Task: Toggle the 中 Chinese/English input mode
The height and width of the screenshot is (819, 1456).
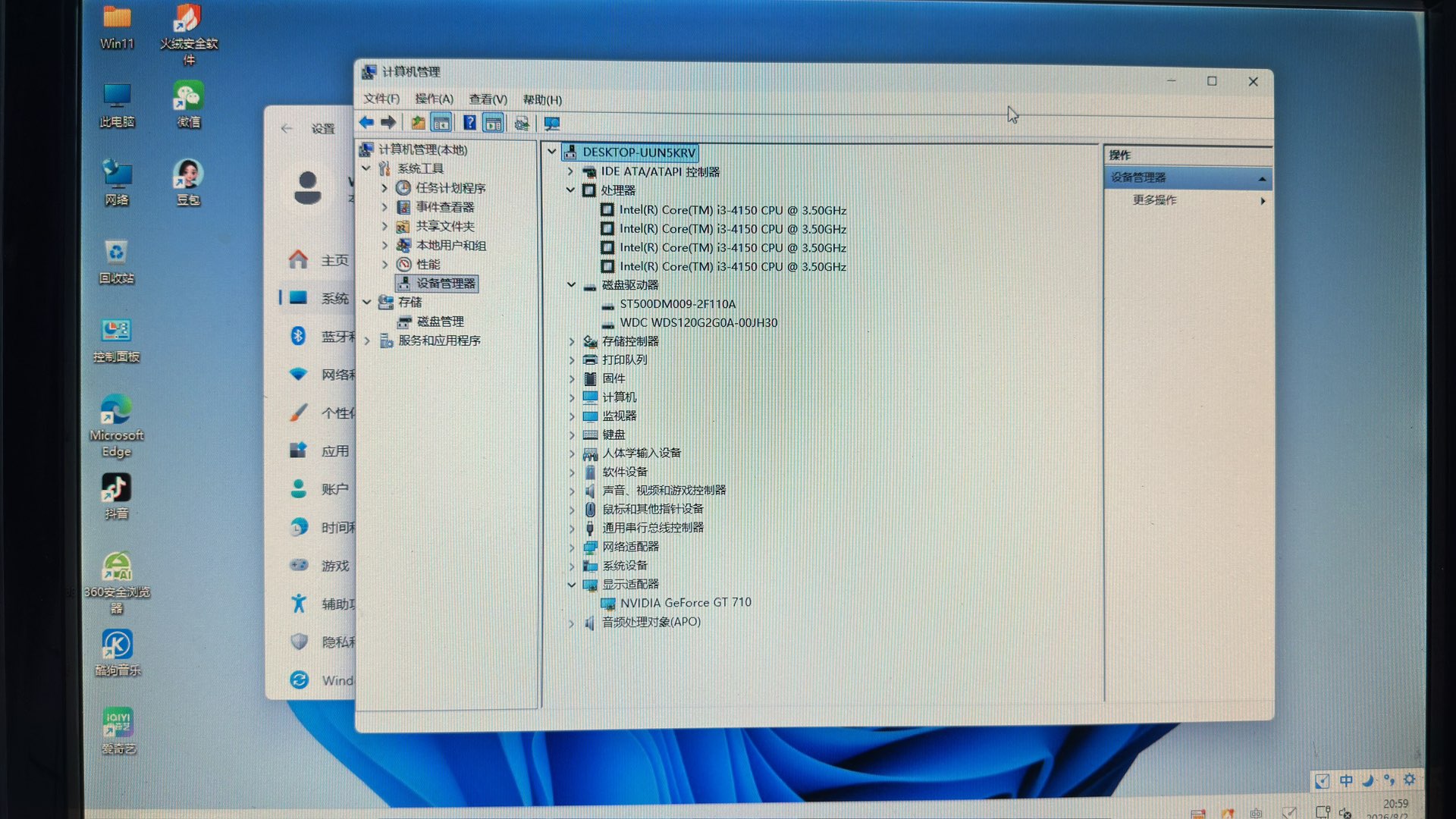Action: tap(1346, 780)
